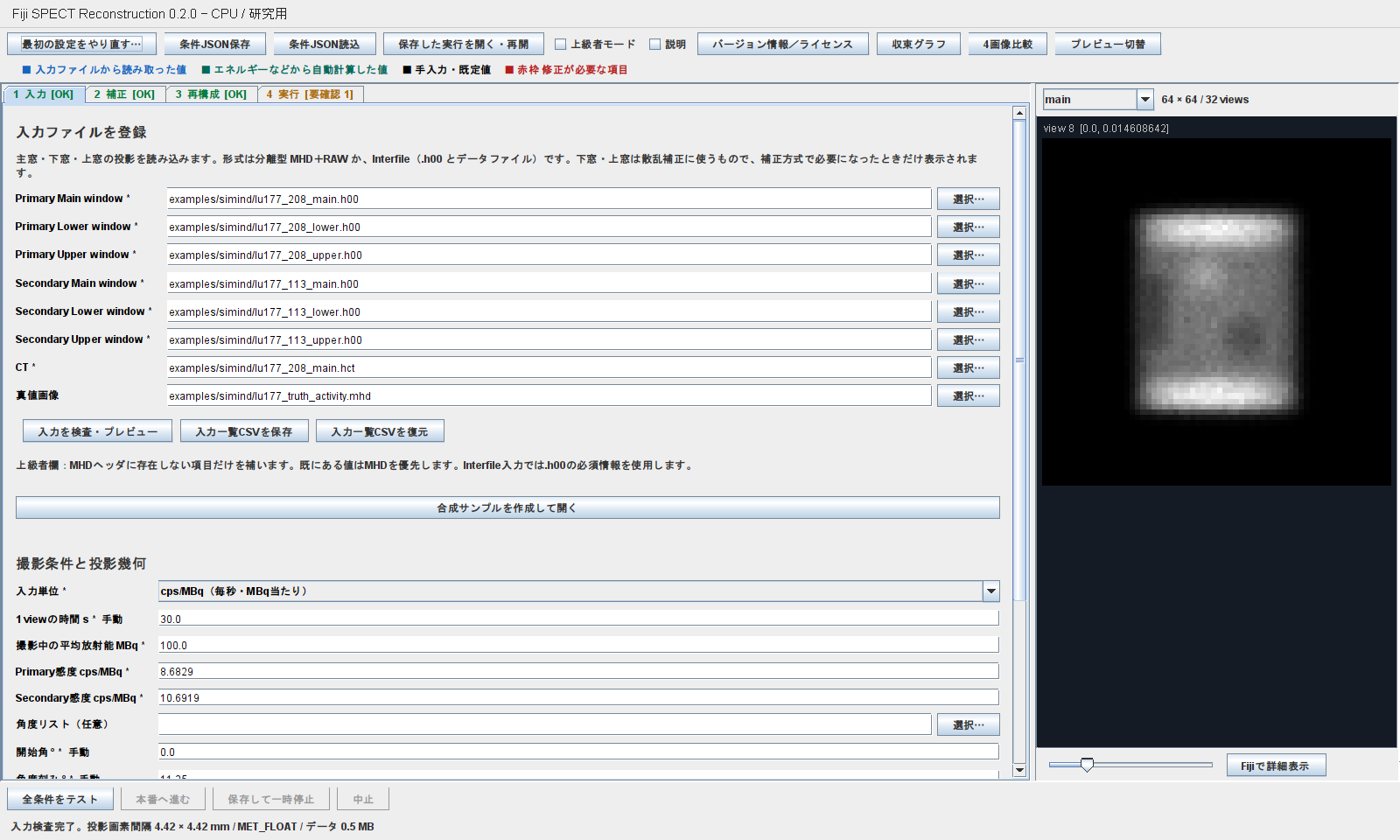Click 入力一覧CSVを復元

pos(380,431)
